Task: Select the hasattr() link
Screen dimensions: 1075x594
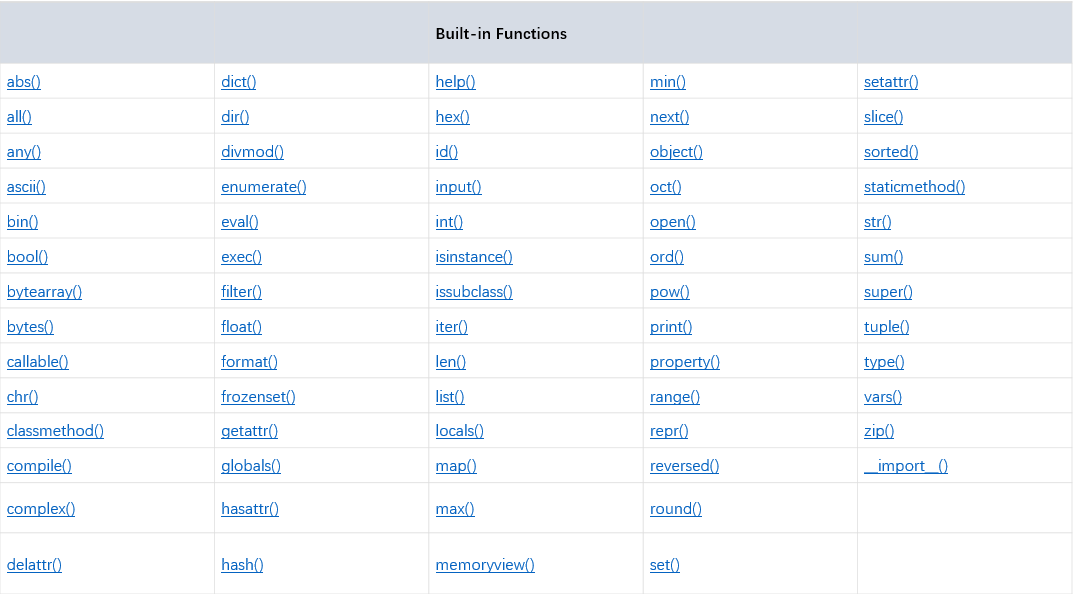Action: pos(250,509)
